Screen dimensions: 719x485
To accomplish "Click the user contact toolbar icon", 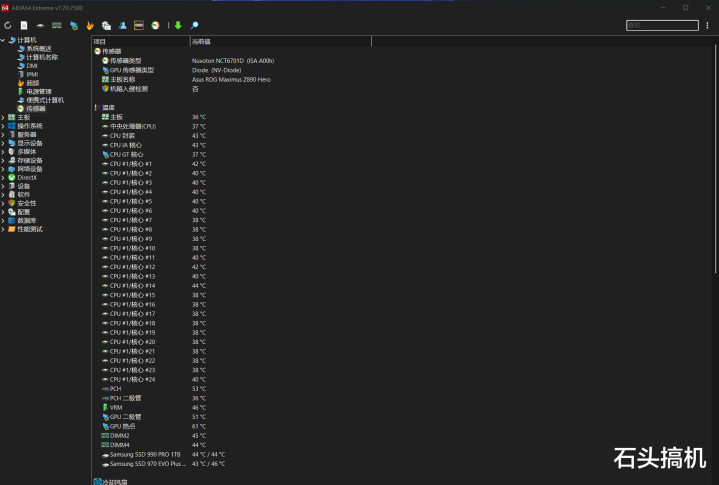I will click(122, 26).
